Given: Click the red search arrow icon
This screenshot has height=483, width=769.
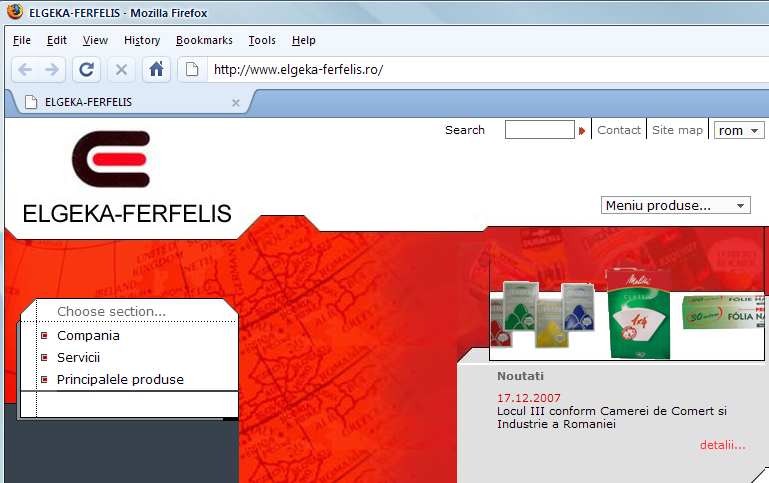Looking at the screenshot, I should [x=582, y=131].
